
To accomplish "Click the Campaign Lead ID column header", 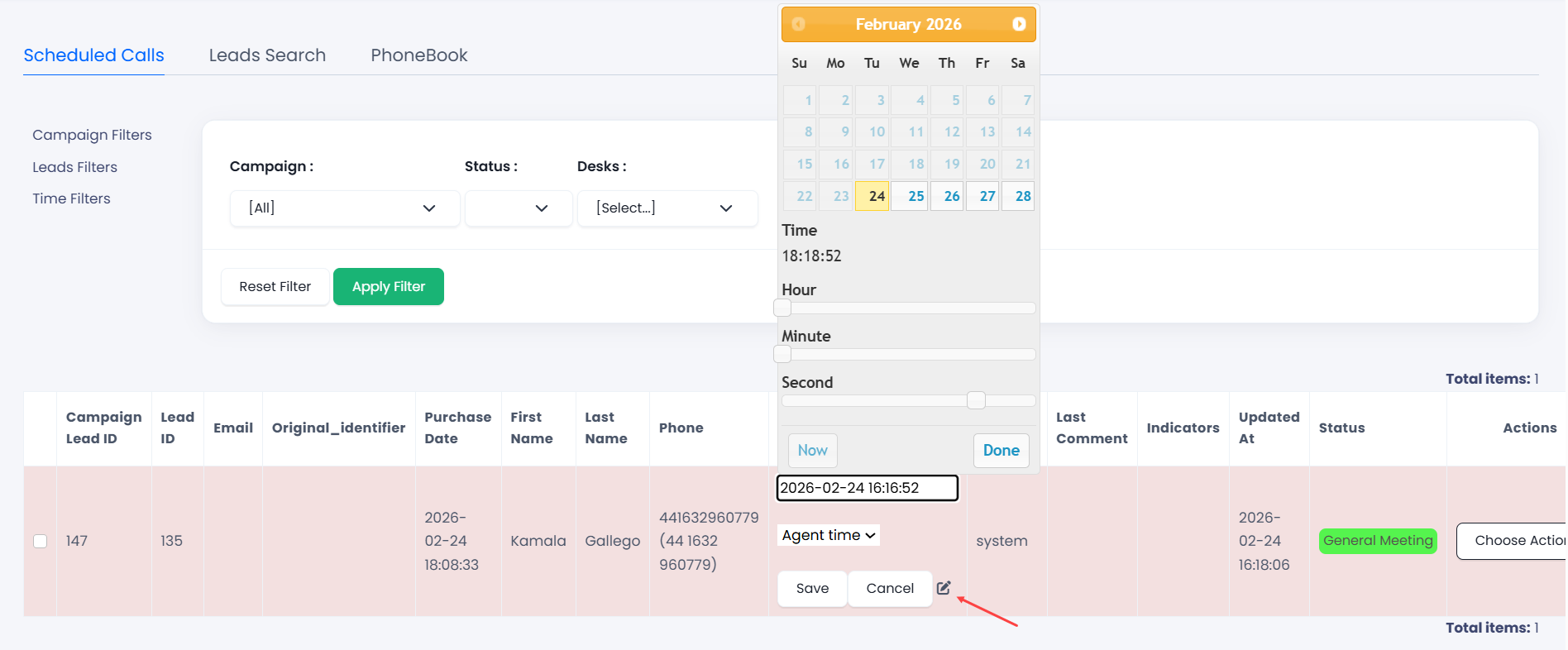I will (x=103, y=428).
